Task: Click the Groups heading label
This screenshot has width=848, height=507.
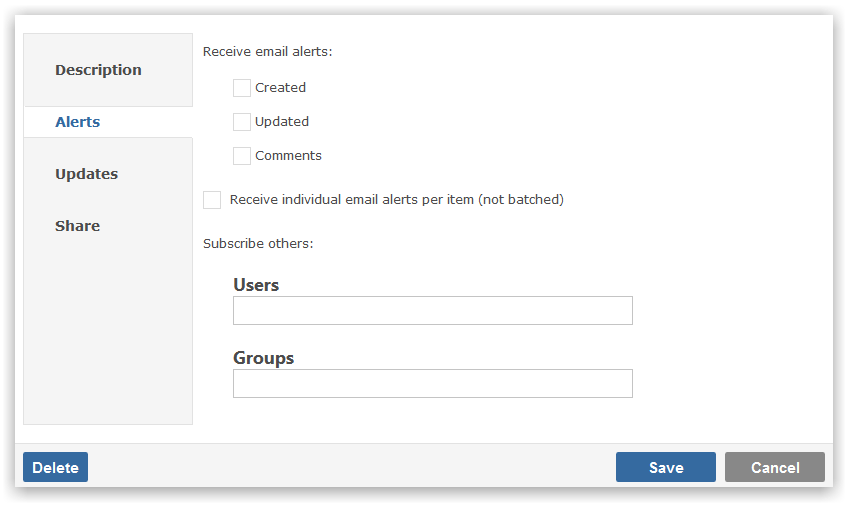Action: click(263, 358)
